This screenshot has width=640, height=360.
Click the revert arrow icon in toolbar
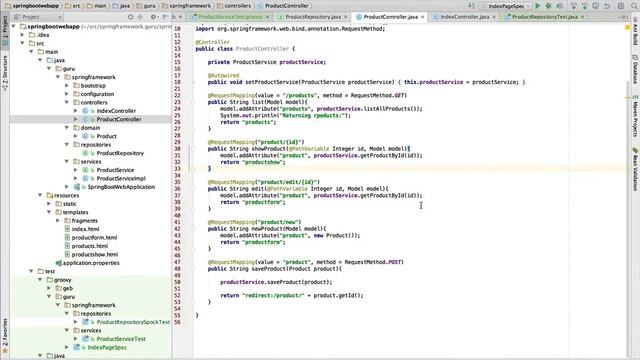tap(607, 6)
